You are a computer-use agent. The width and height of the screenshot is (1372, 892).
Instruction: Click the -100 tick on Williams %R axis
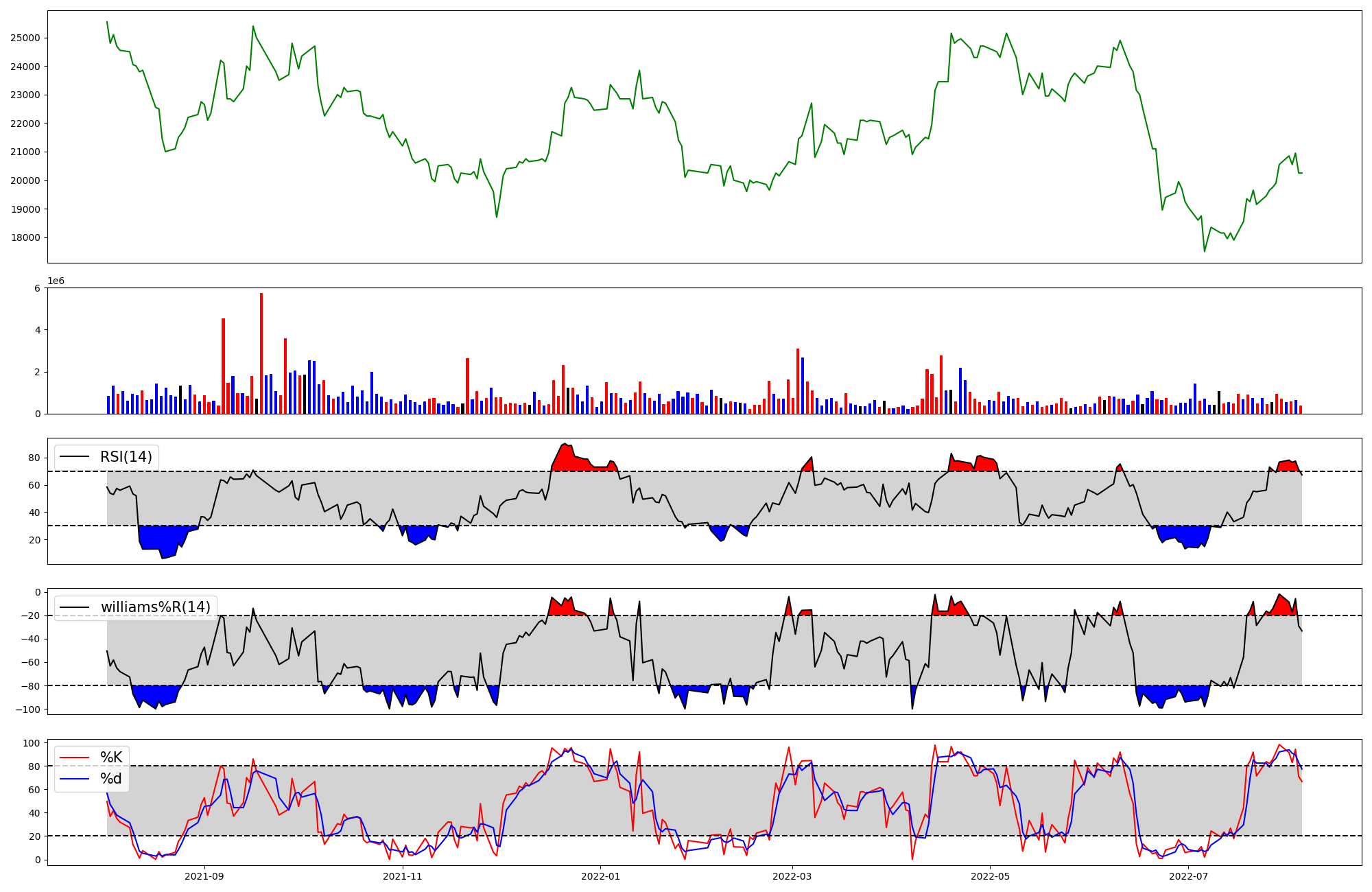[x=29, y=709]
